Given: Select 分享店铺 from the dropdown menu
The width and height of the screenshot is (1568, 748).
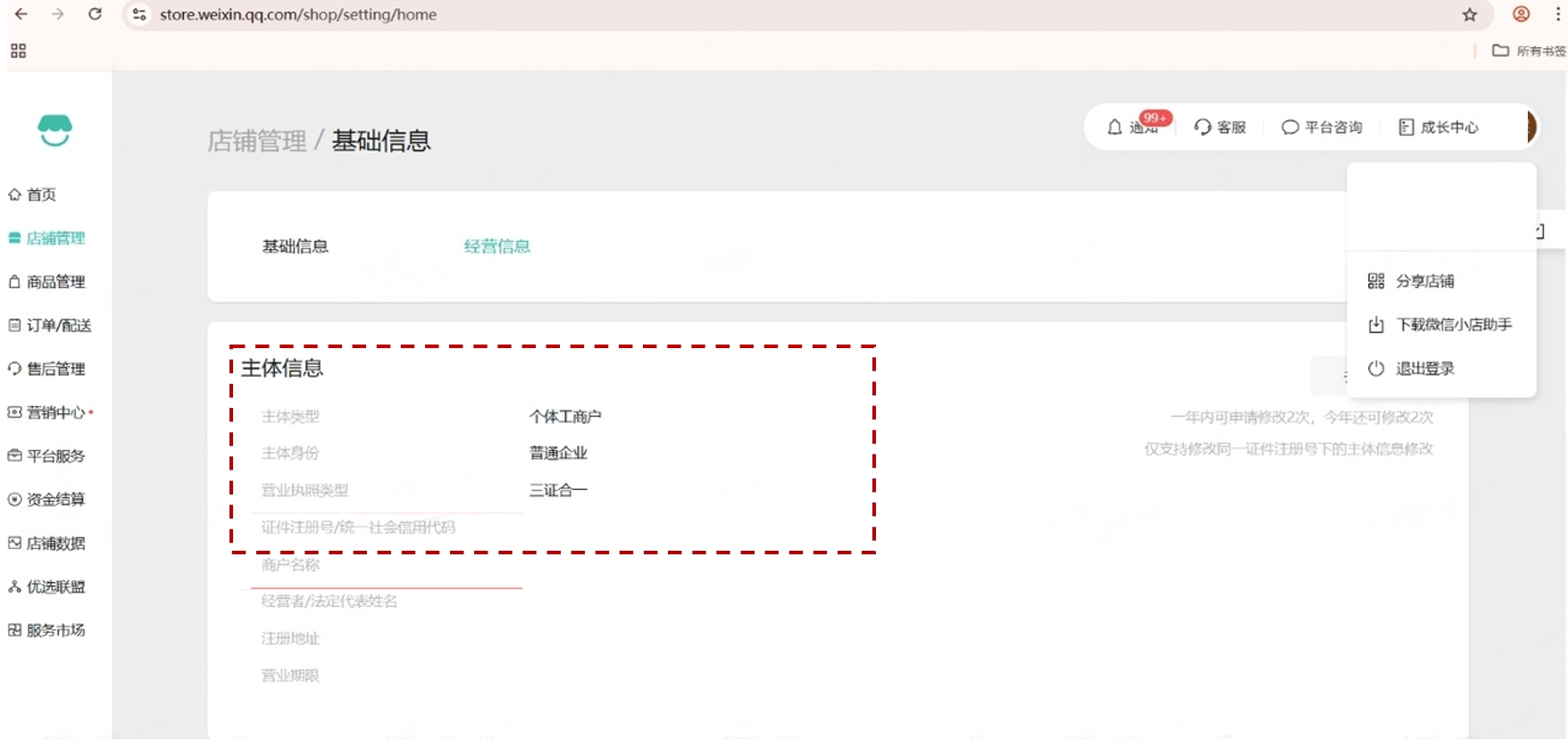Looking at the screenshot, I should (1424, 281).
